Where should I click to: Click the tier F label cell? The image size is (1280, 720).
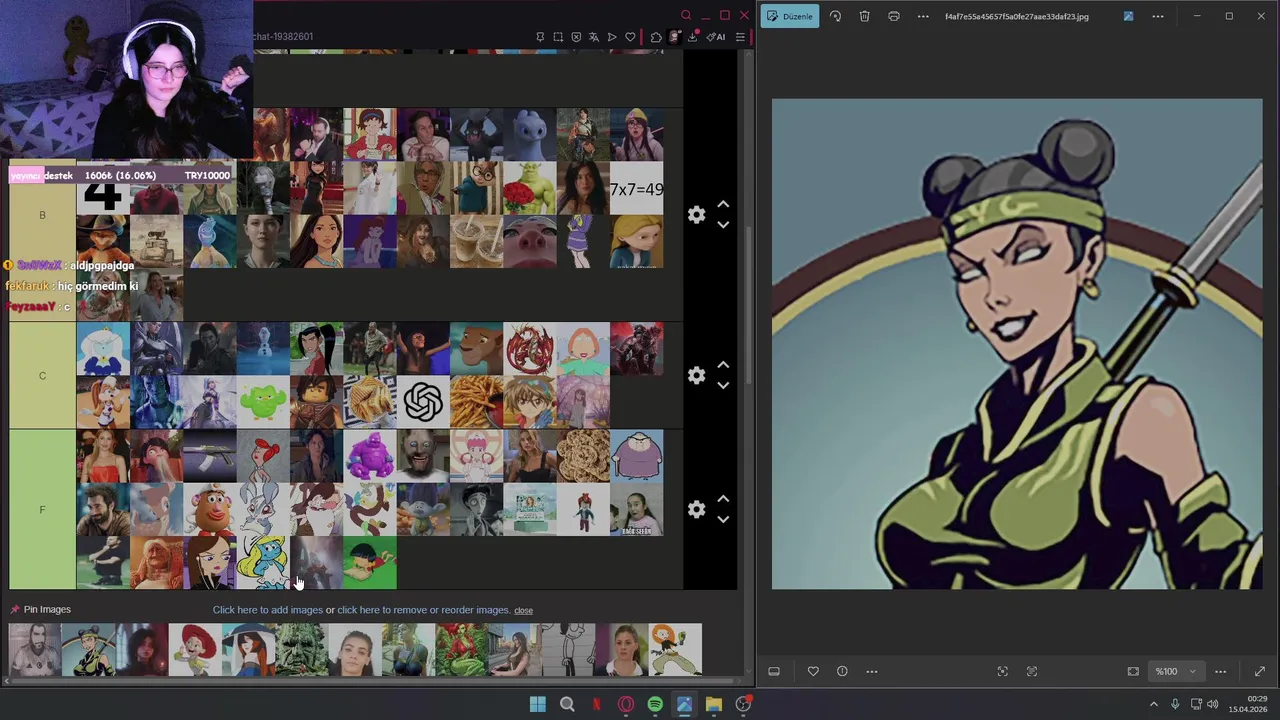pos(42,510)
